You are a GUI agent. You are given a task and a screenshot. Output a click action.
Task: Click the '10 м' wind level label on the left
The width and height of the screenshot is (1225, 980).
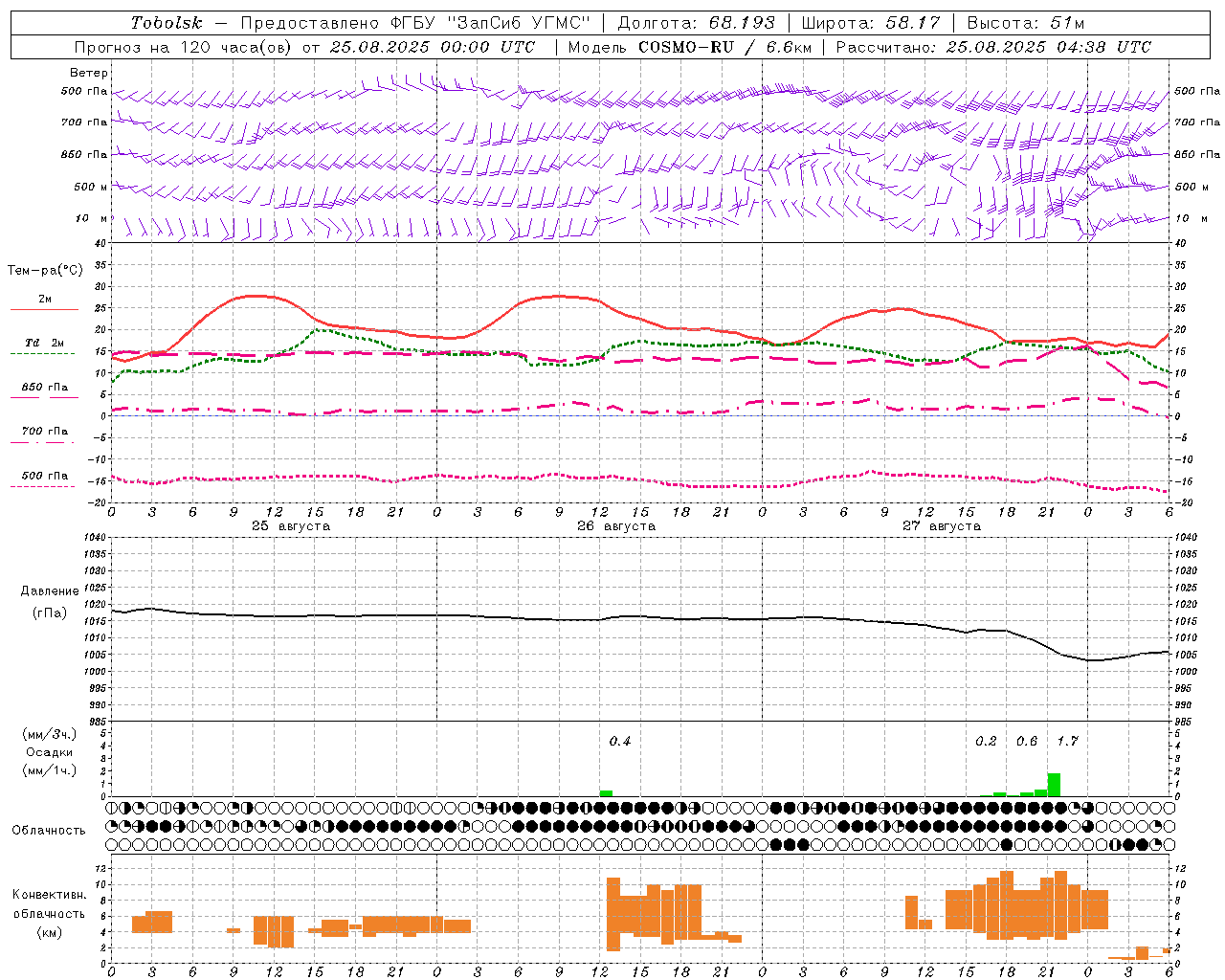click(x=92, y=218)
